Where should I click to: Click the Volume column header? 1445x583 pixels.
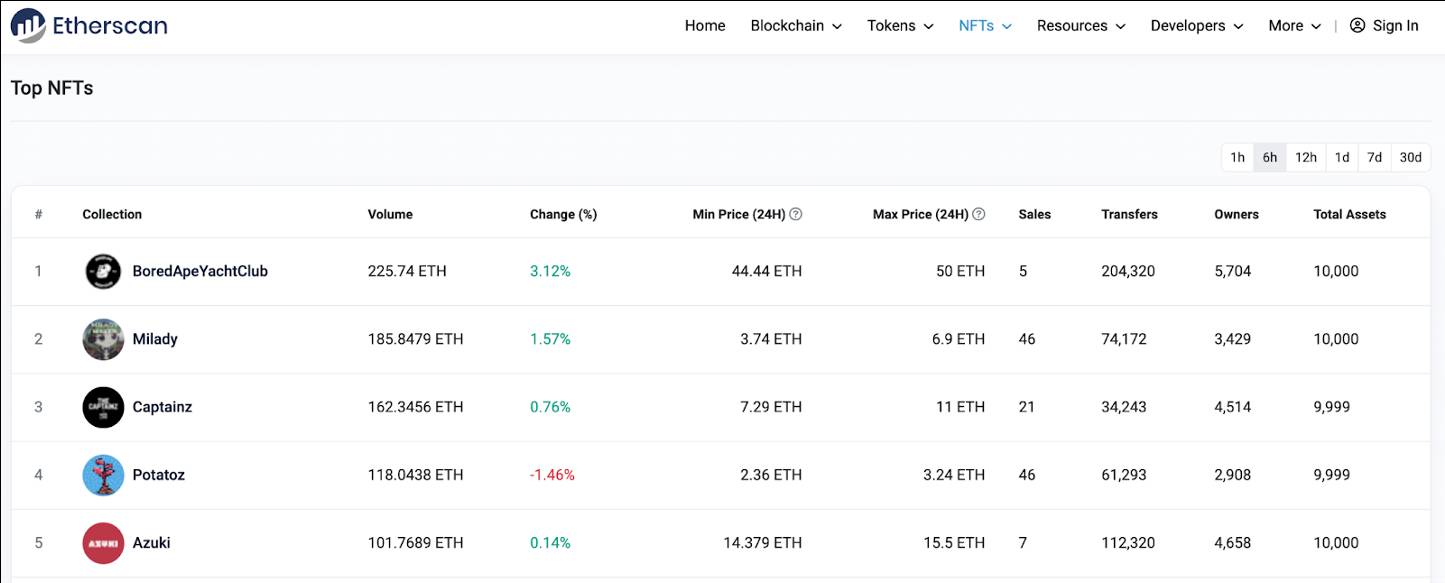[390, 214]
